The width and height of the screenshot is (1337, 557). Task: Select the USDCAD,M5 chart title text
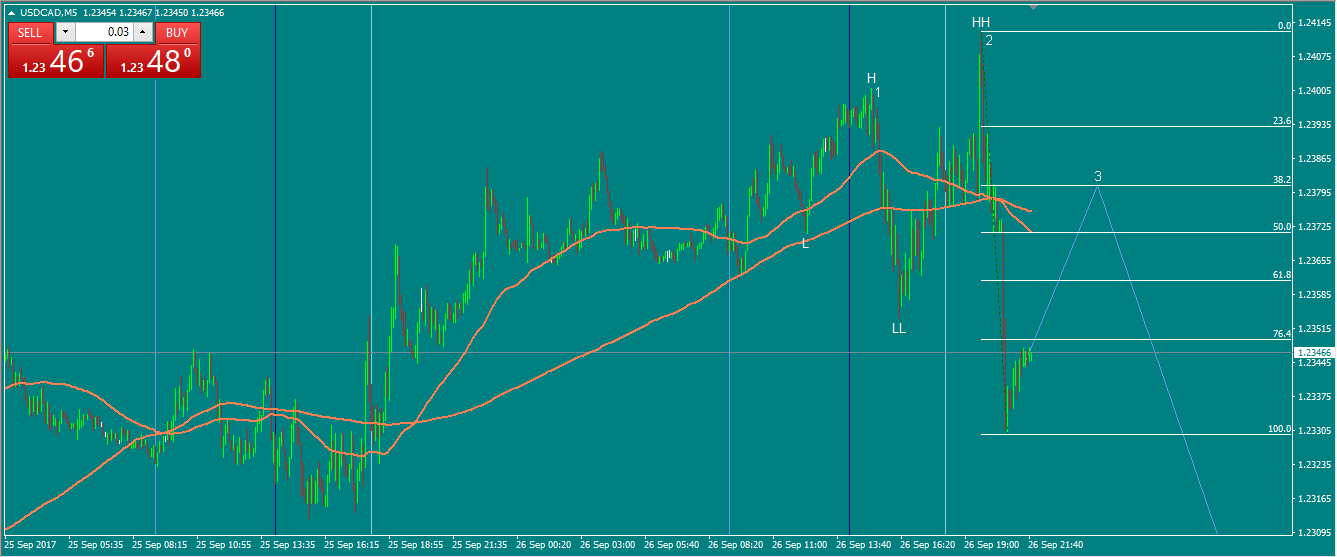pyautogui.click(x=49, y=12)
